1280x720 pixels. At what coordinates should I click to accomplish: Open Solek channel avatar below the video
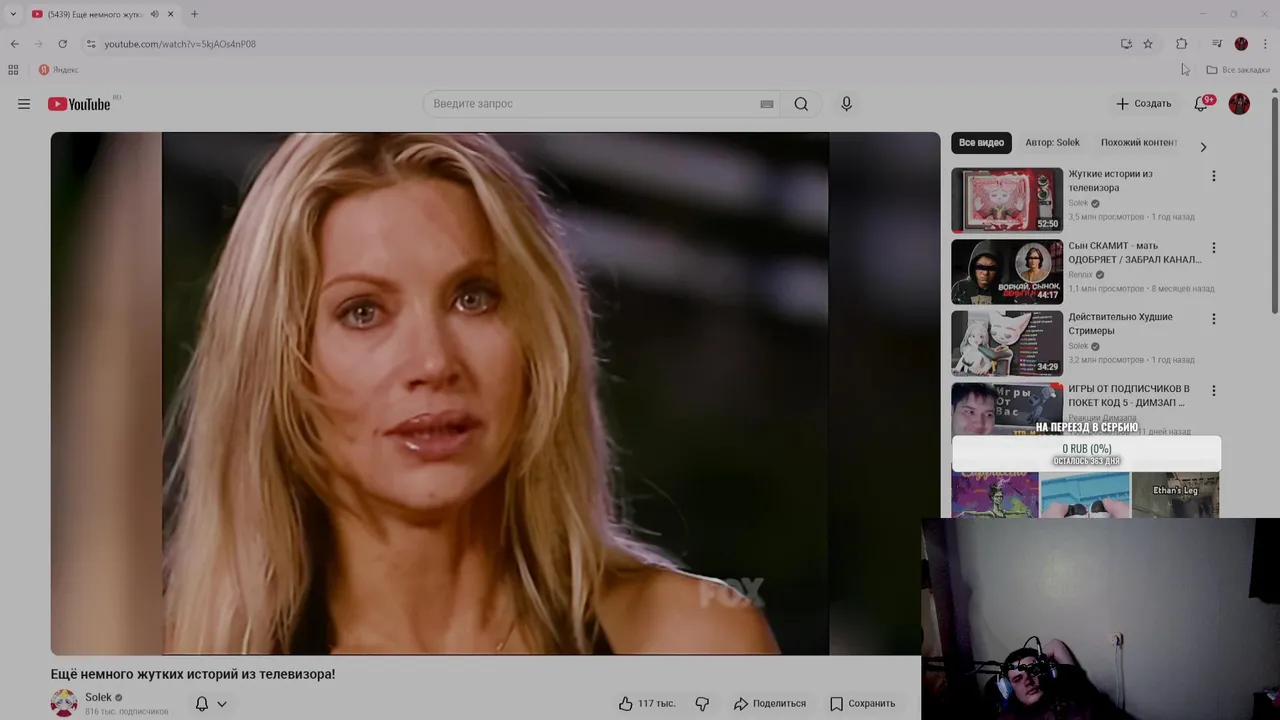click(x=64, y=703)
